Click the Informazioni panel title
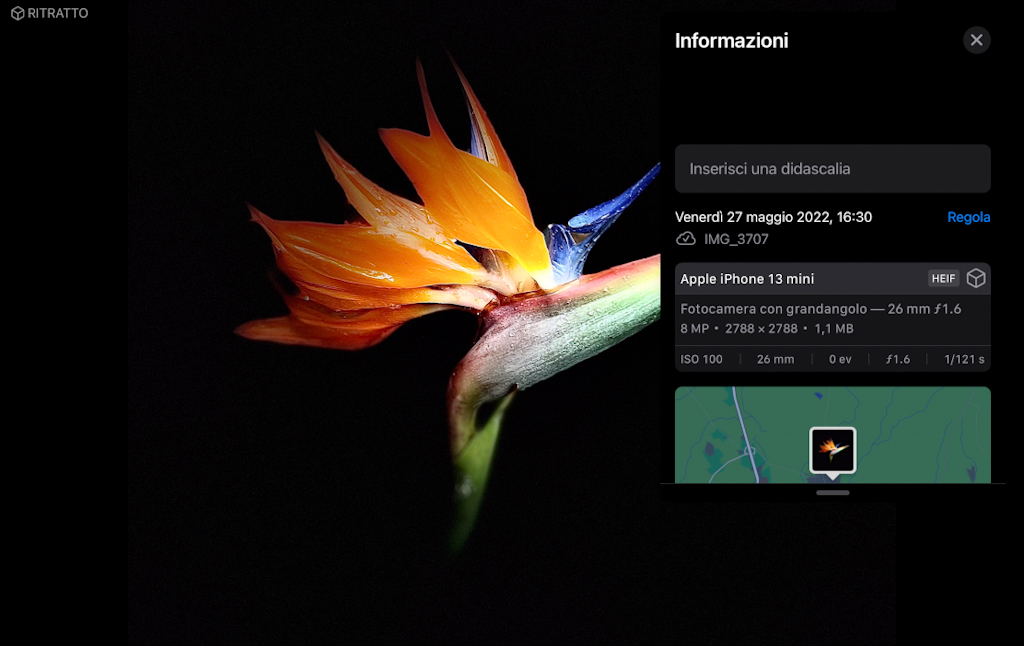The height and width of the screenshot is (646, 1024). click(731, 41)
